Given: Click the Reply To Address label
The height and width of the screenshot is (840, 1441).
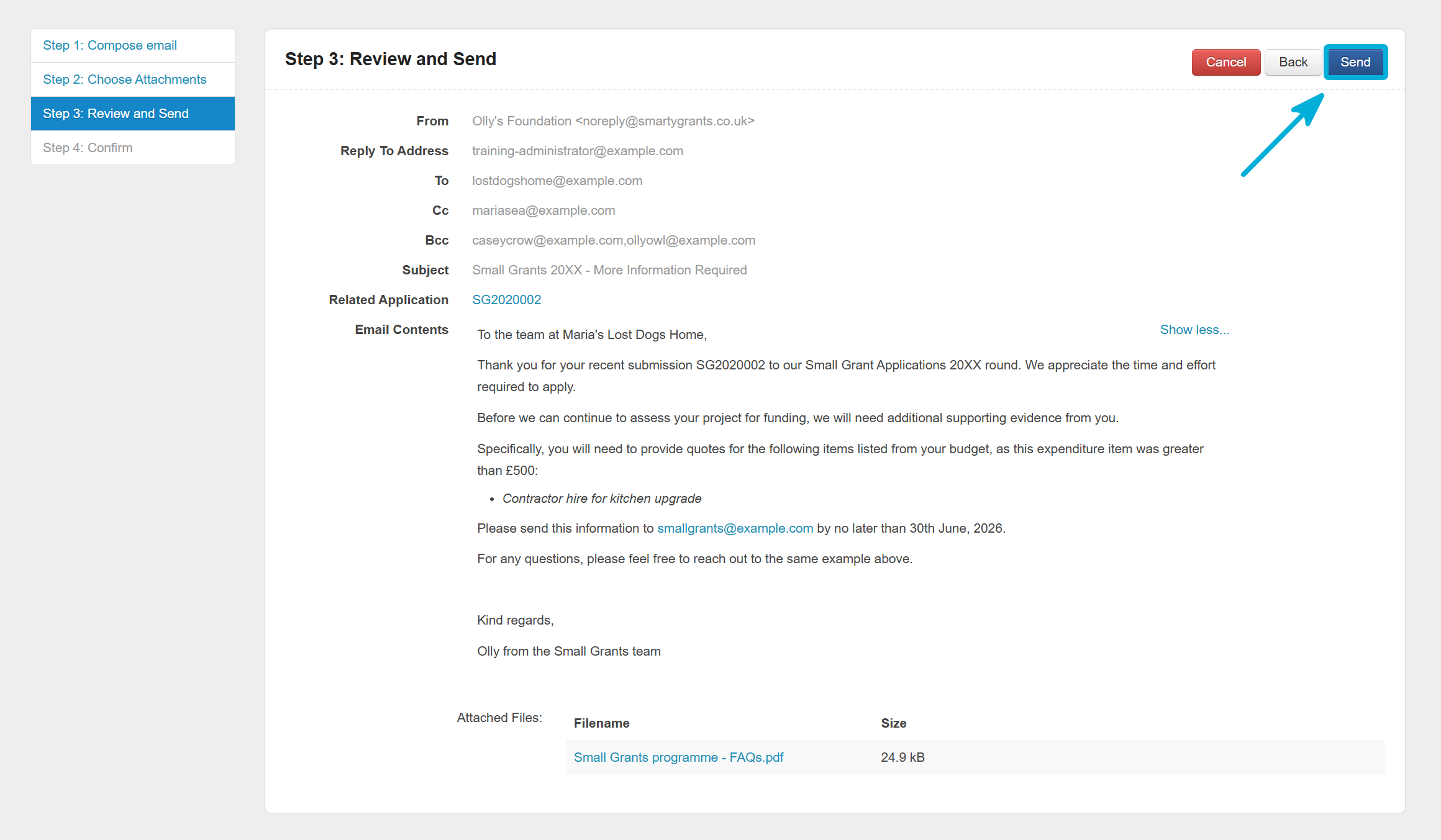Looking at the screenshot, I should (x=394, y=151).
